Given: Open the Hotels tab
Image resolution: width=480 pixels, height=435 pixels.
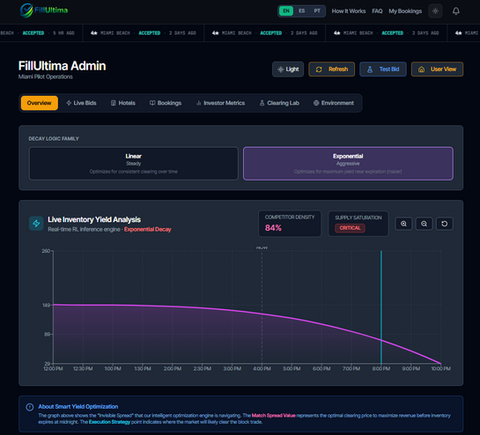Looking at the screenshot, I should [123, 103].
